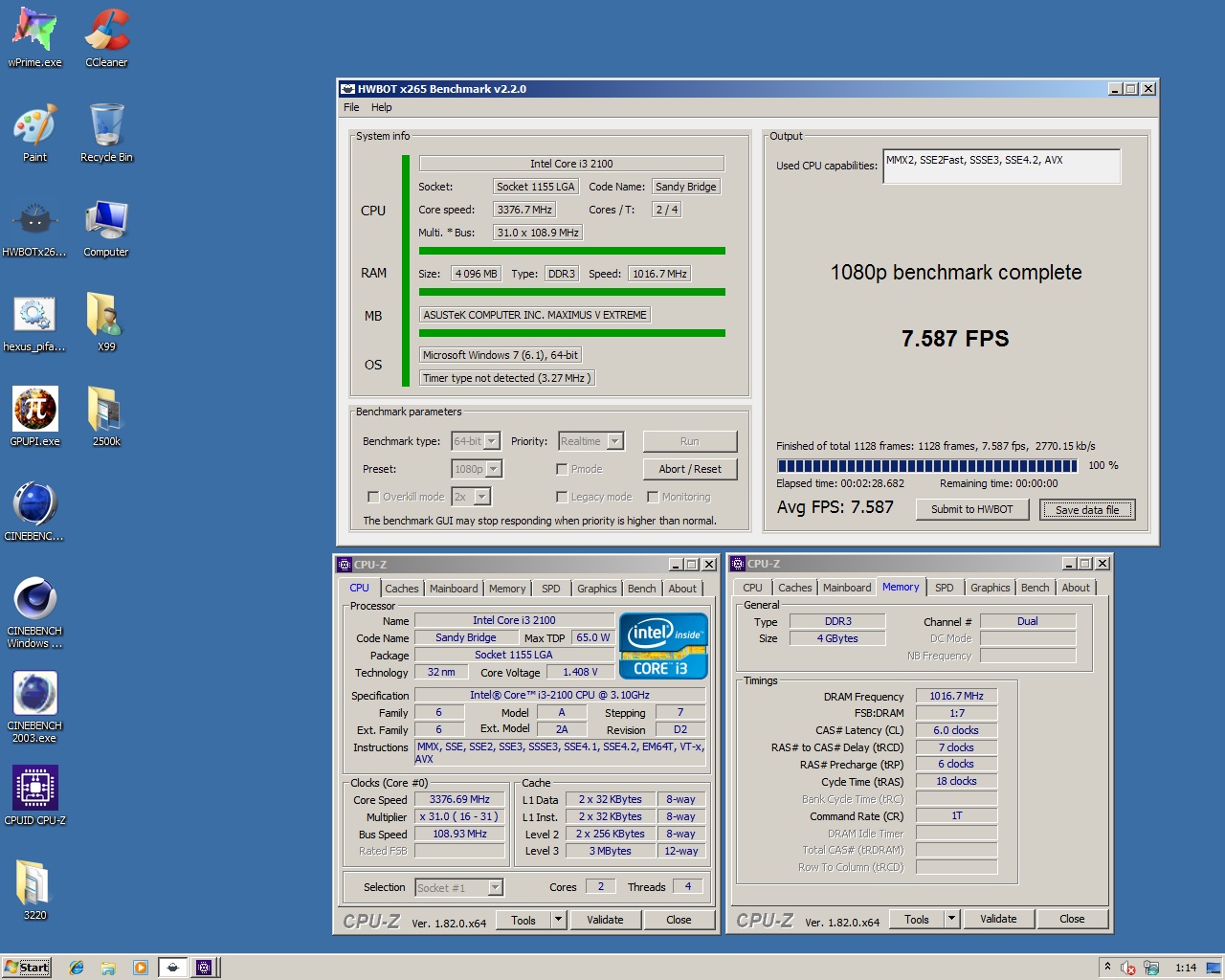Click Submit to HWBOT button
The image size is (1225, 980).
pos(971,509)
